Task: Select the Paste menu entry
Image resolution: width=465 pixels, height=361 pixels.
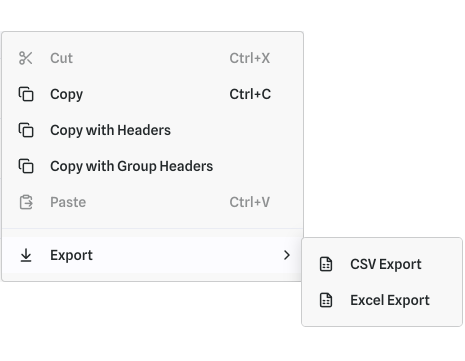Action: (x=153, y=202)
